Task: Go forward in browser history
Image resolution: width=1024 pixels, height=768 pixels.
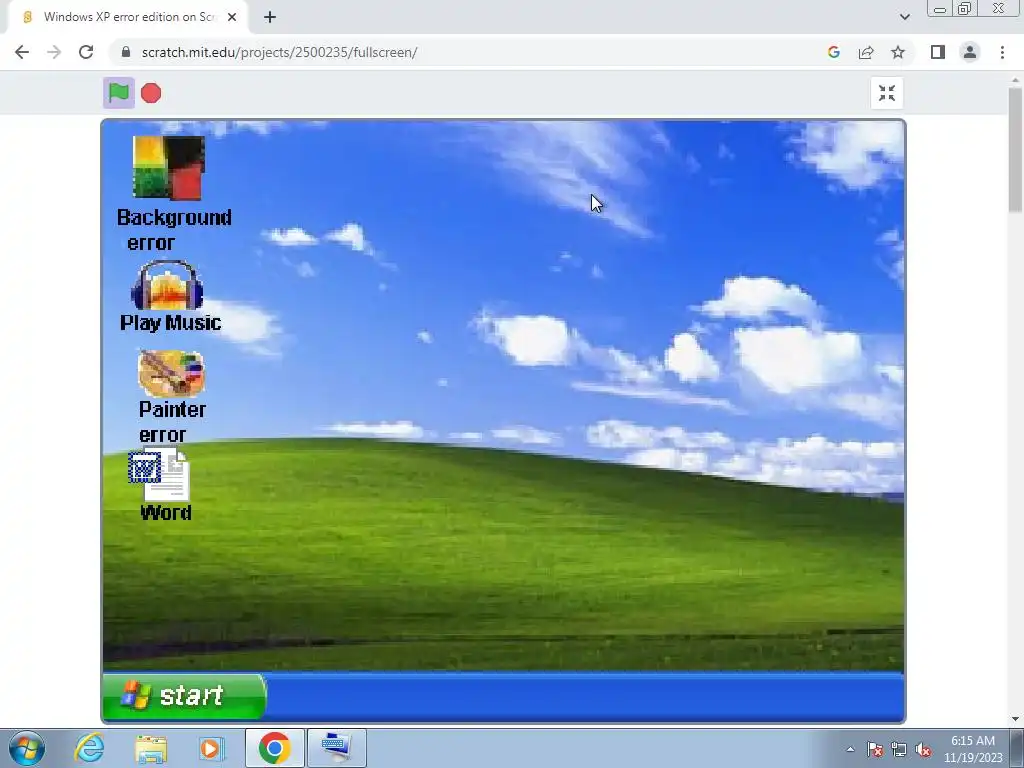Action: click(x=54, y=52)
